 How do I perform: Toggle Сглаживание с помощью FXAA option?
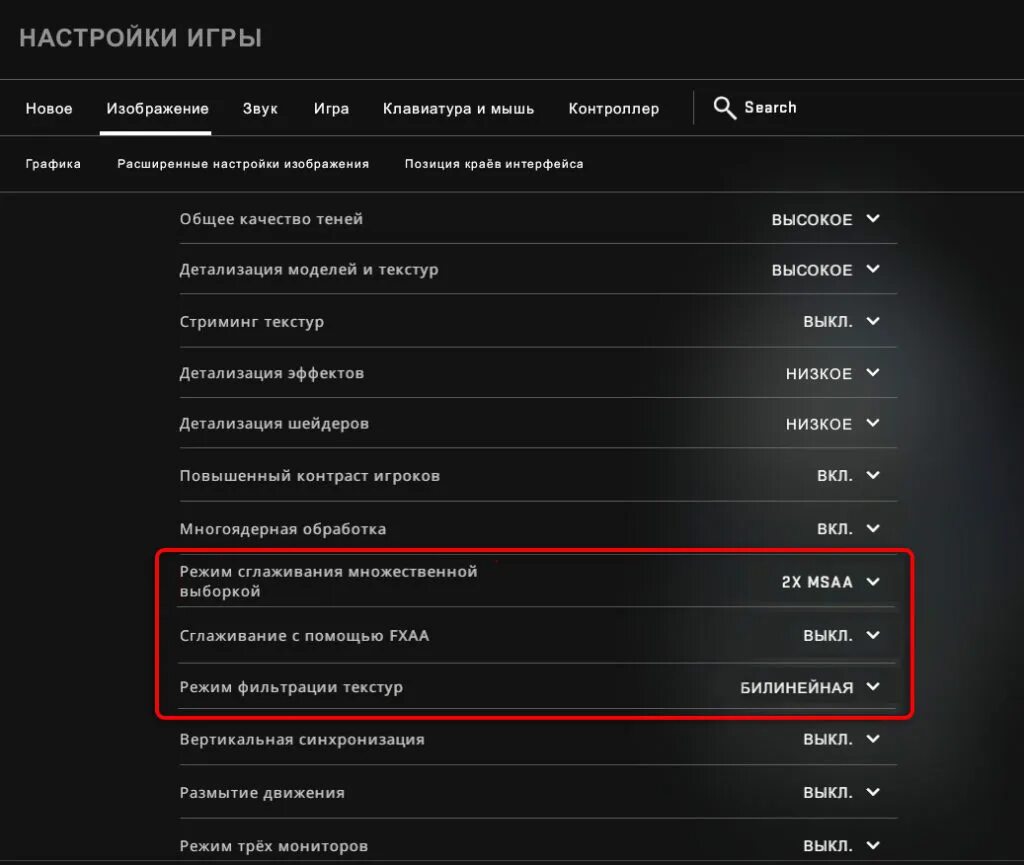click(x=841, y=635)
